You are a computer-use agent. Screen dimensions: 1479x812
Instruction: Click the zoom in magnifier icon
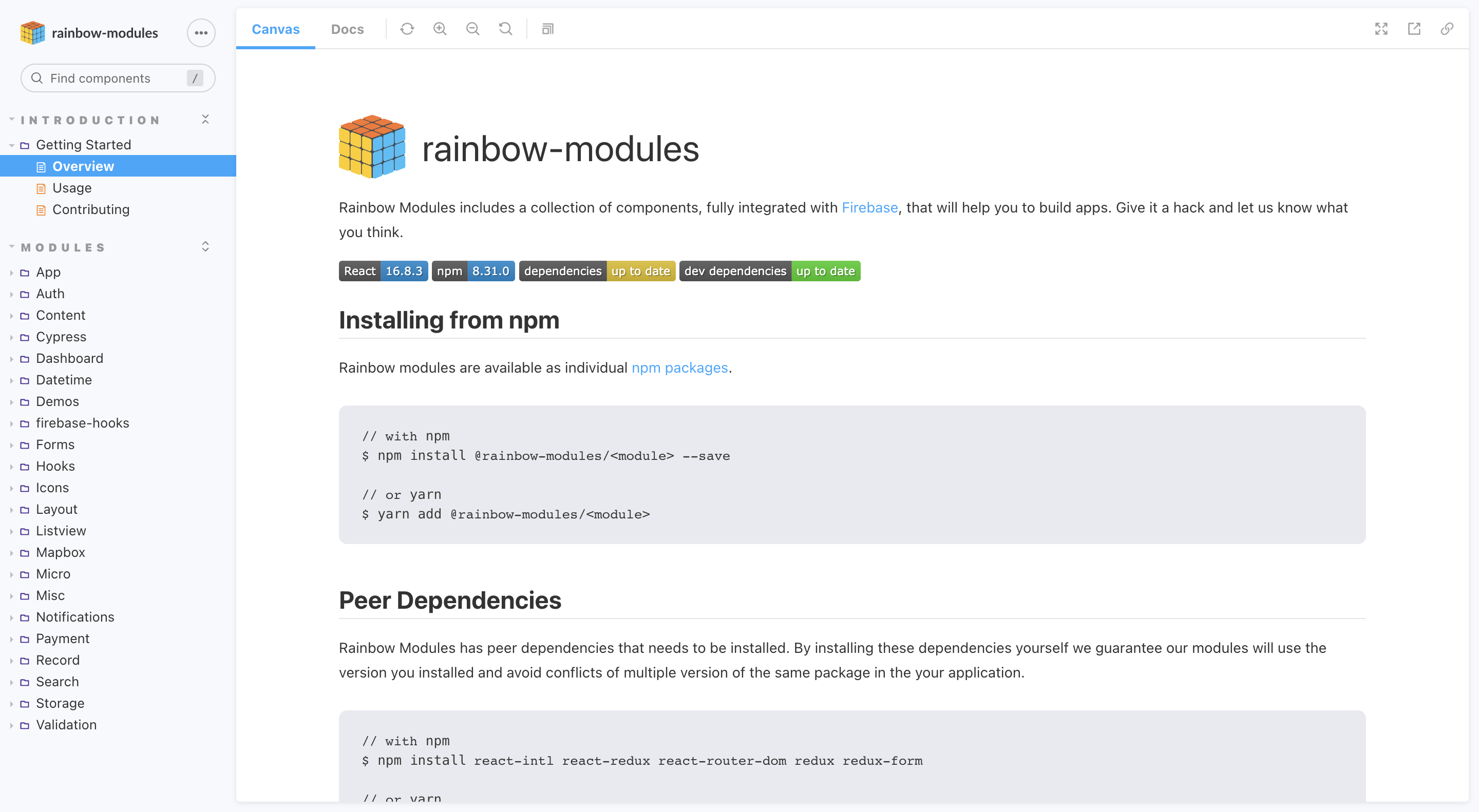440,29
